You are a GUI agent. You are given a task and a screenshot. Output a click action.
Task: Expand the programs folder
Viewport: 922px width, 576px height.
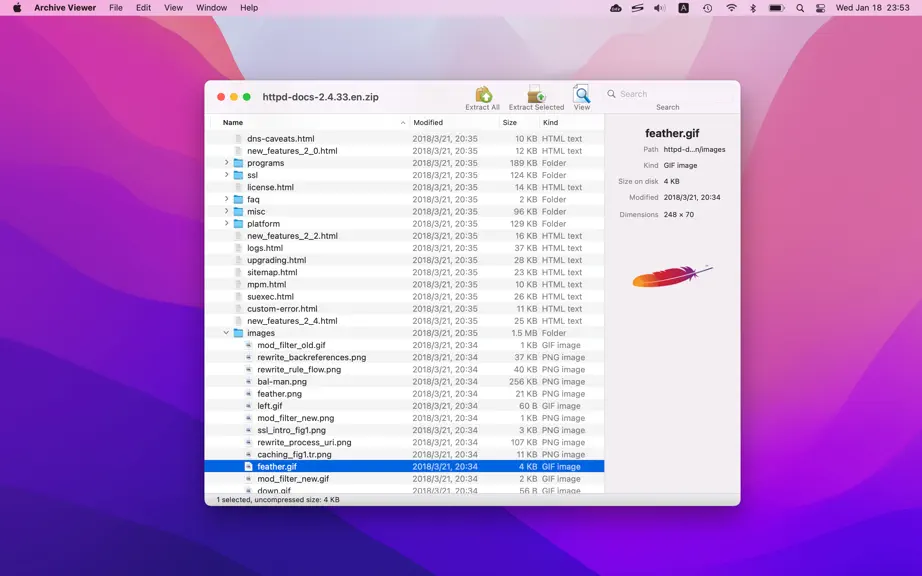226,163
